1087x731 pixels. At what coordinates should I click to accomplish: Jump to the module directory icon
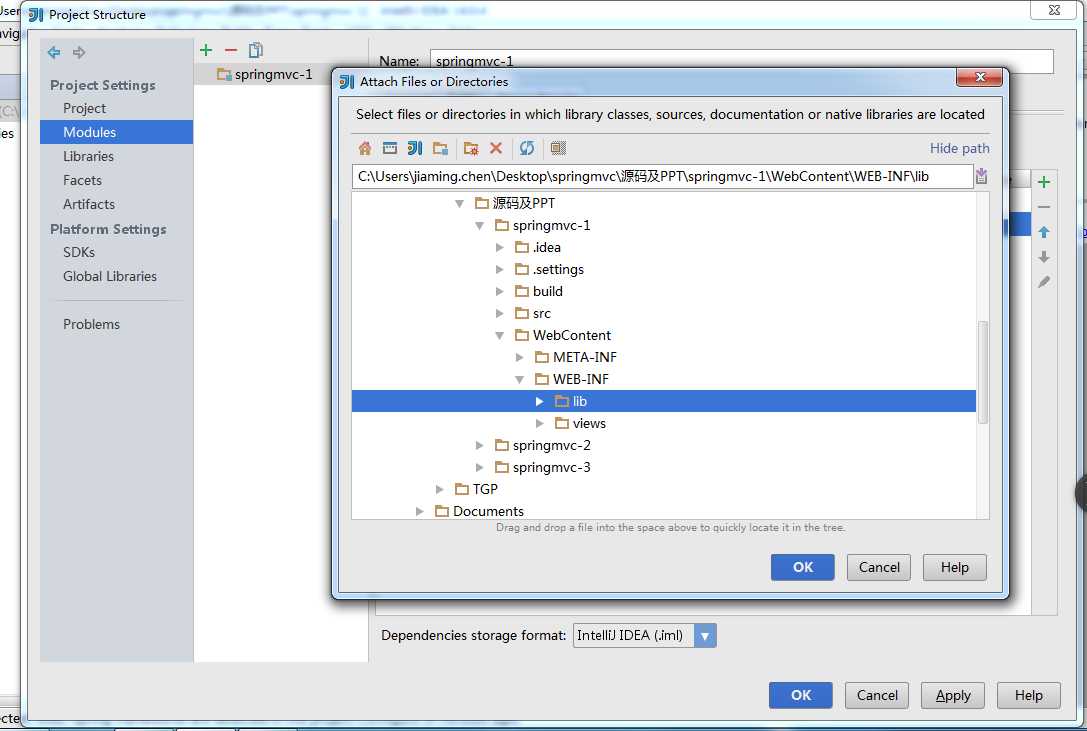pos(440,148)
